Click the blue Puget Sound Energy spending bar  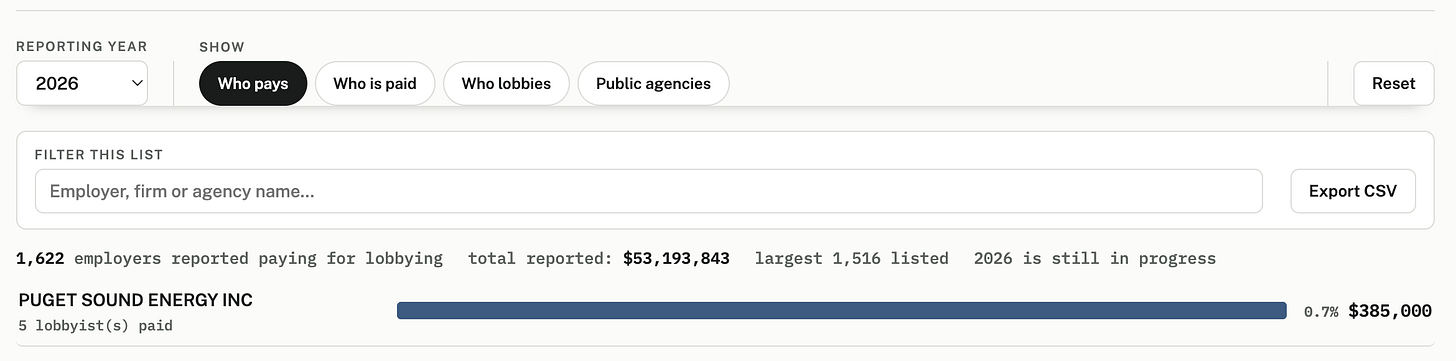click(841, 311)
